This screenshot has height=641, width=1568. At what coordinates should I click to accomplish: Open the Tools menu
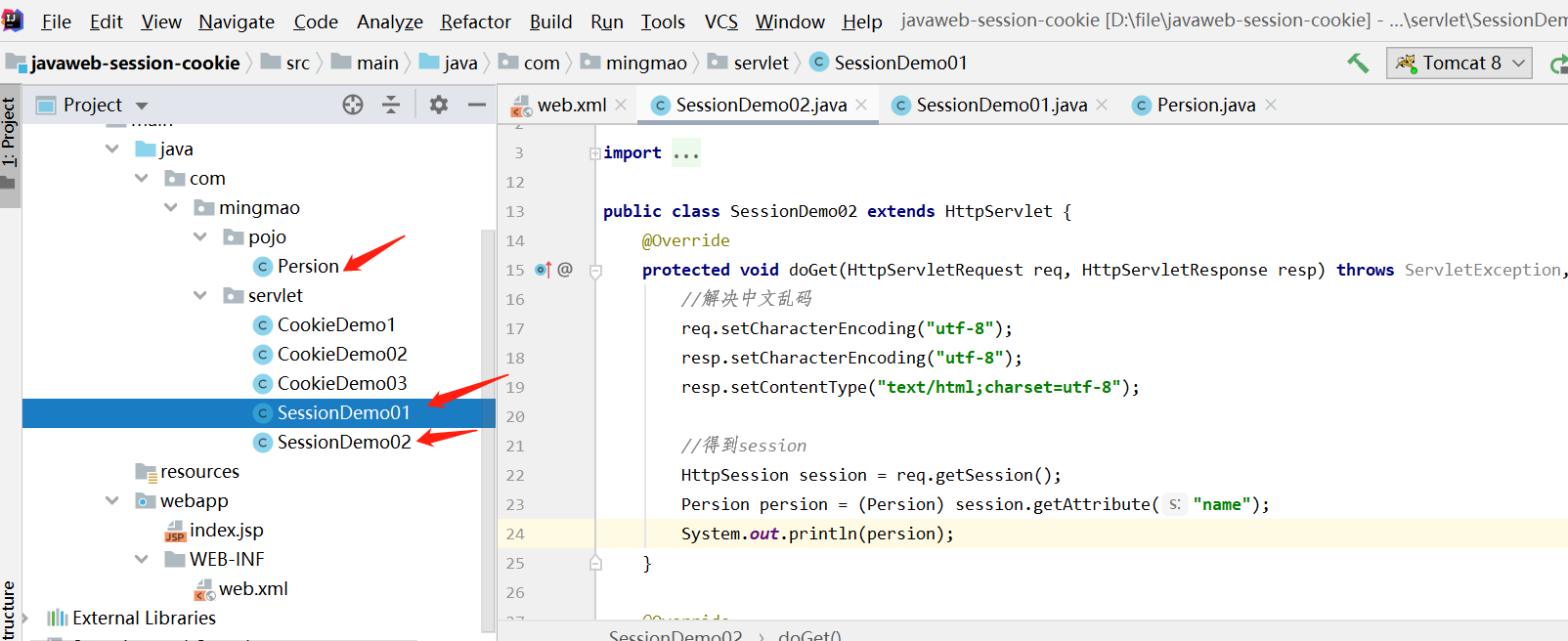pyautogui.click(x=663, y=21)
